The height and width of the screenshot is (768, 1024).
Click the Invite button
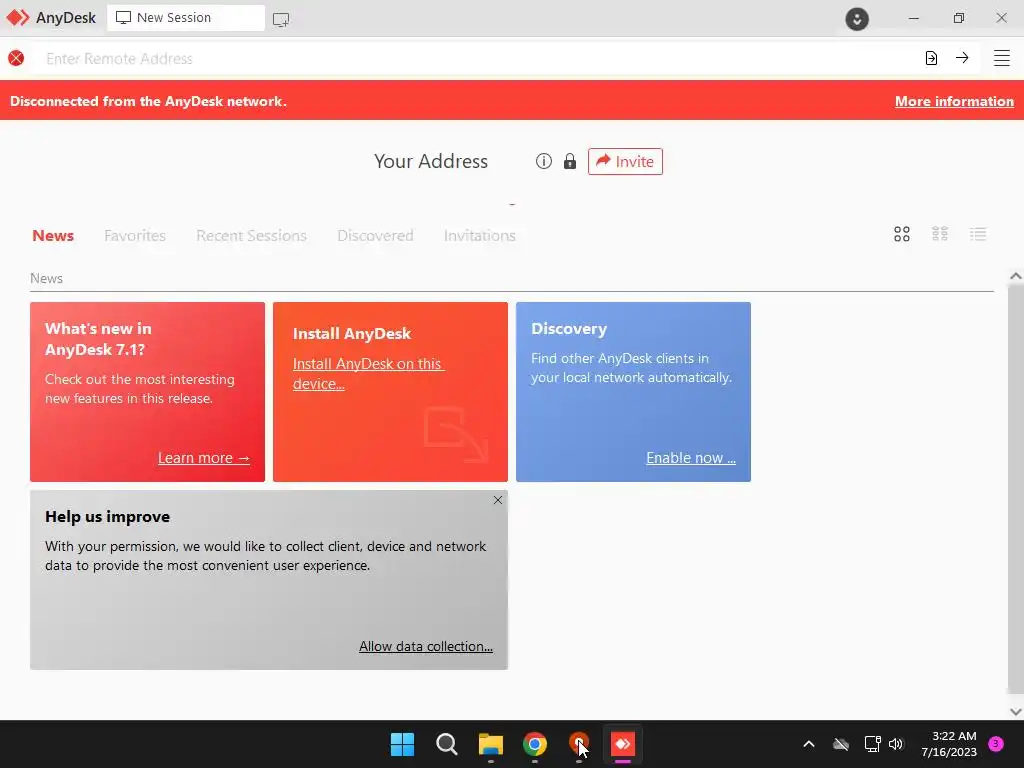click(x=625, y=161)
